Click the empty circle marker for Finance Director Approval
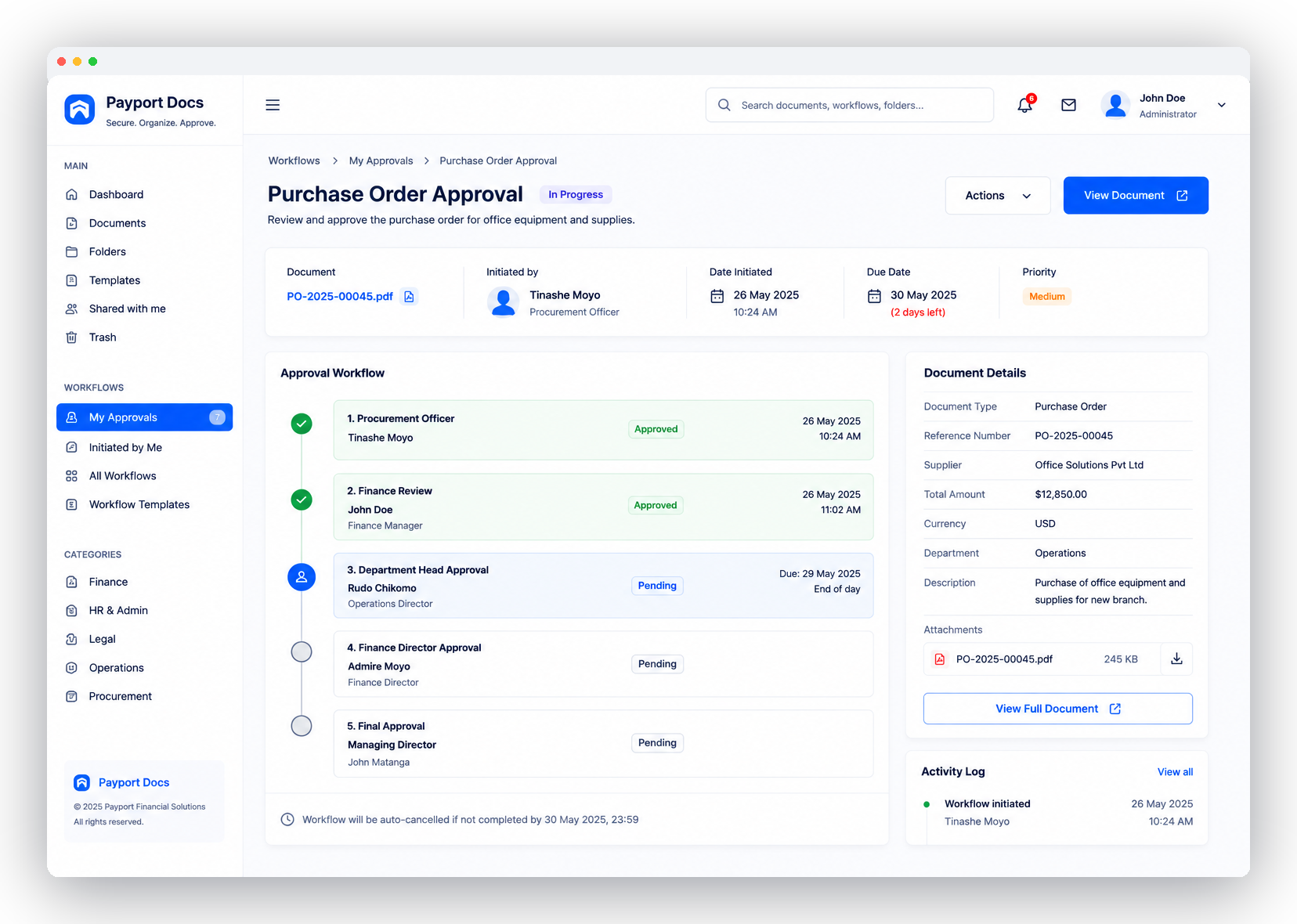This screenshot has width=1297, height=924. (302, 651)
